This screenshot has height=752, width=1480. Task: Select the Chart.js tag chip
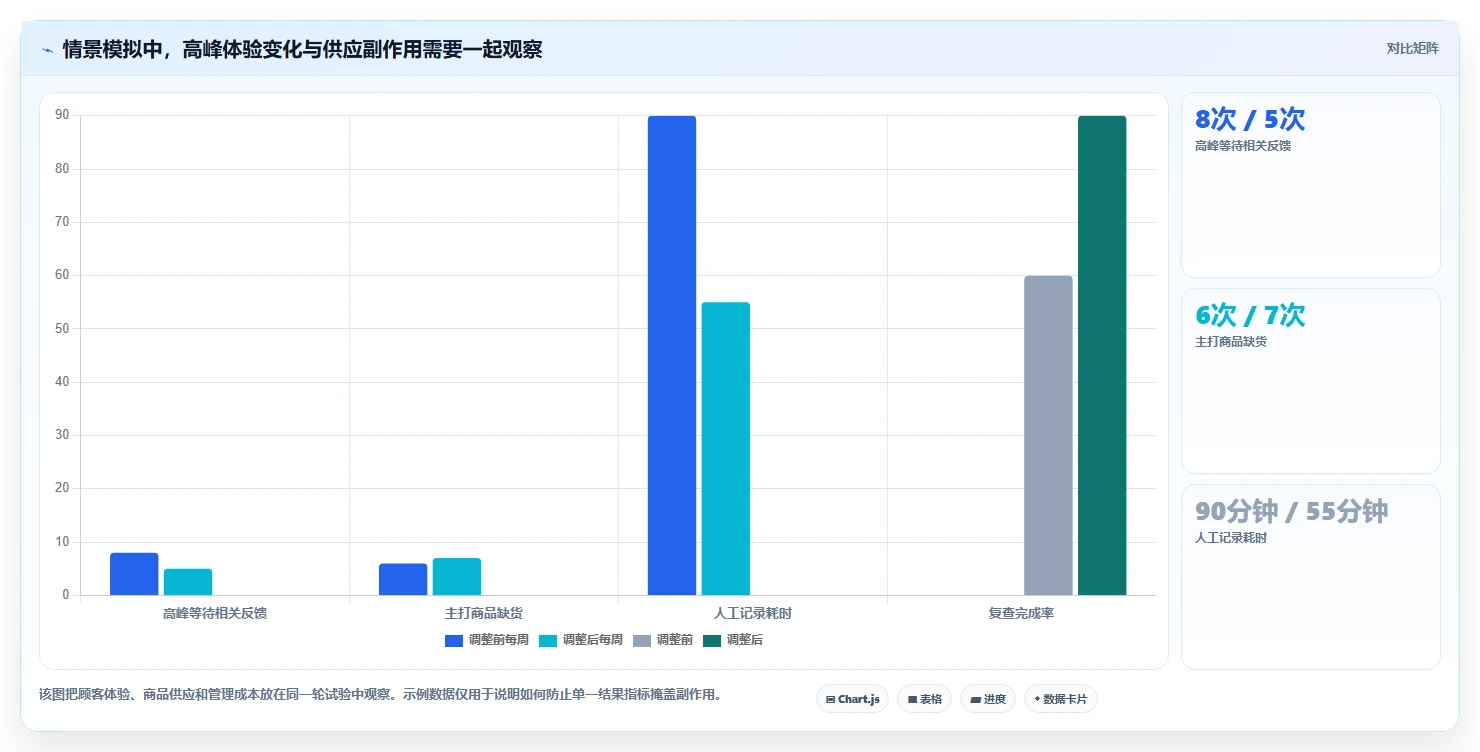pyautogui.click(x=852, y=699)
